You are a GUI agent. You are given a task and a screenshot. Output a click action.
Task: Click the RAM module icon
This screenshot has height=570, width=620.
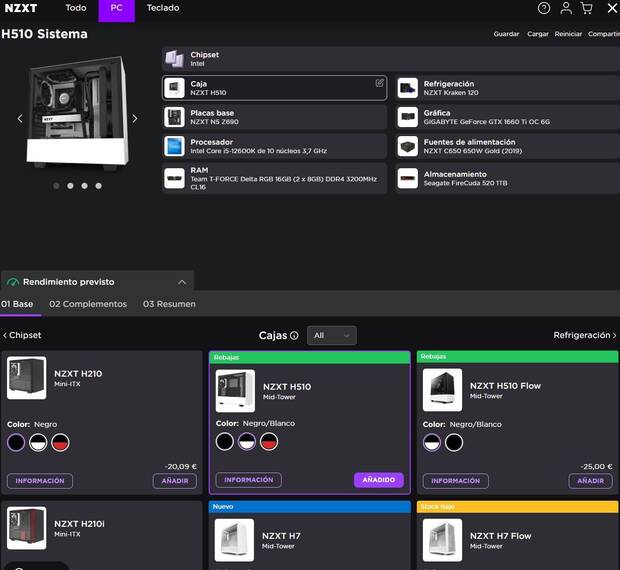174,178
